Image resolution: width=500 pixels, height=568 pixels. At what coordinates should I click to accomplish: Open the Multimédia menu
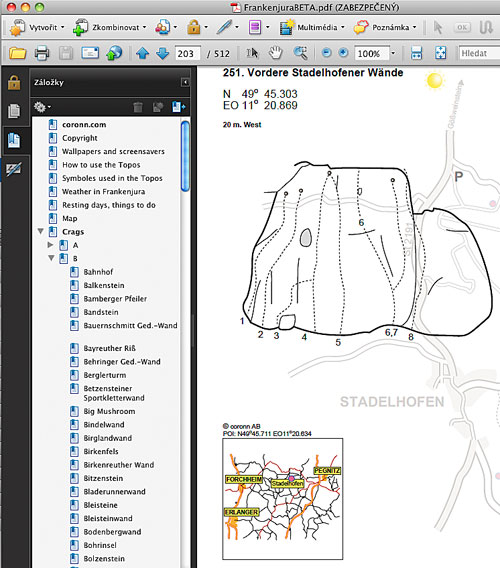(312, 28)
